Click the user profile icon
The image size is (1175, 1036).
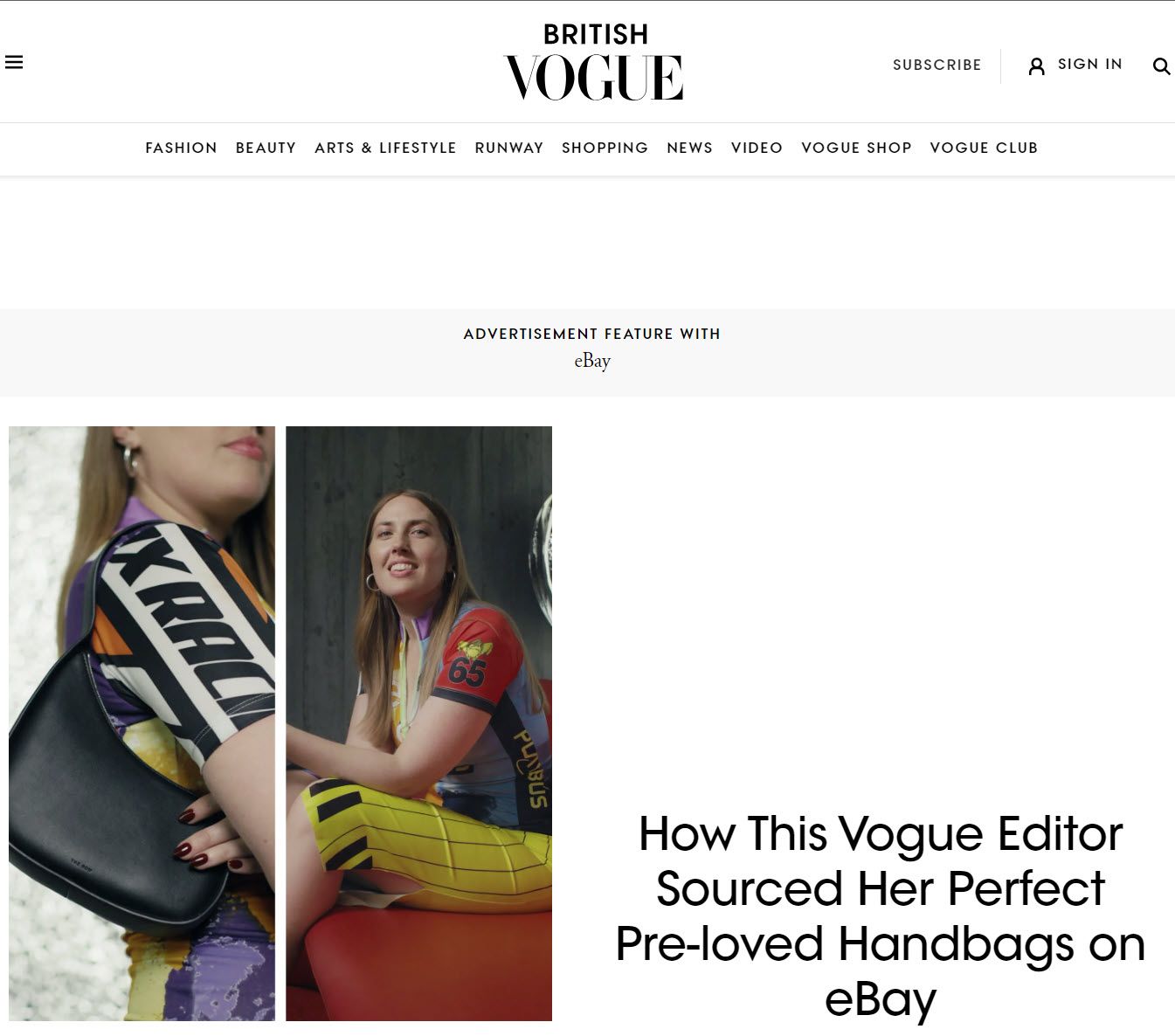coord(1036,66)
